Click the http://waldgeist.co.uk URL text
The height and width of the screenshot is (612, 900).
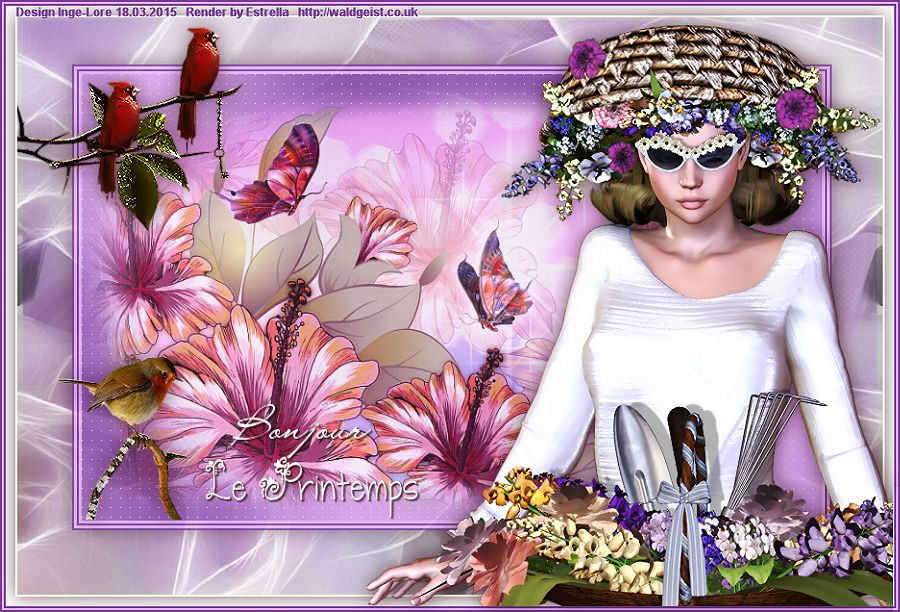tap(358, 12)
